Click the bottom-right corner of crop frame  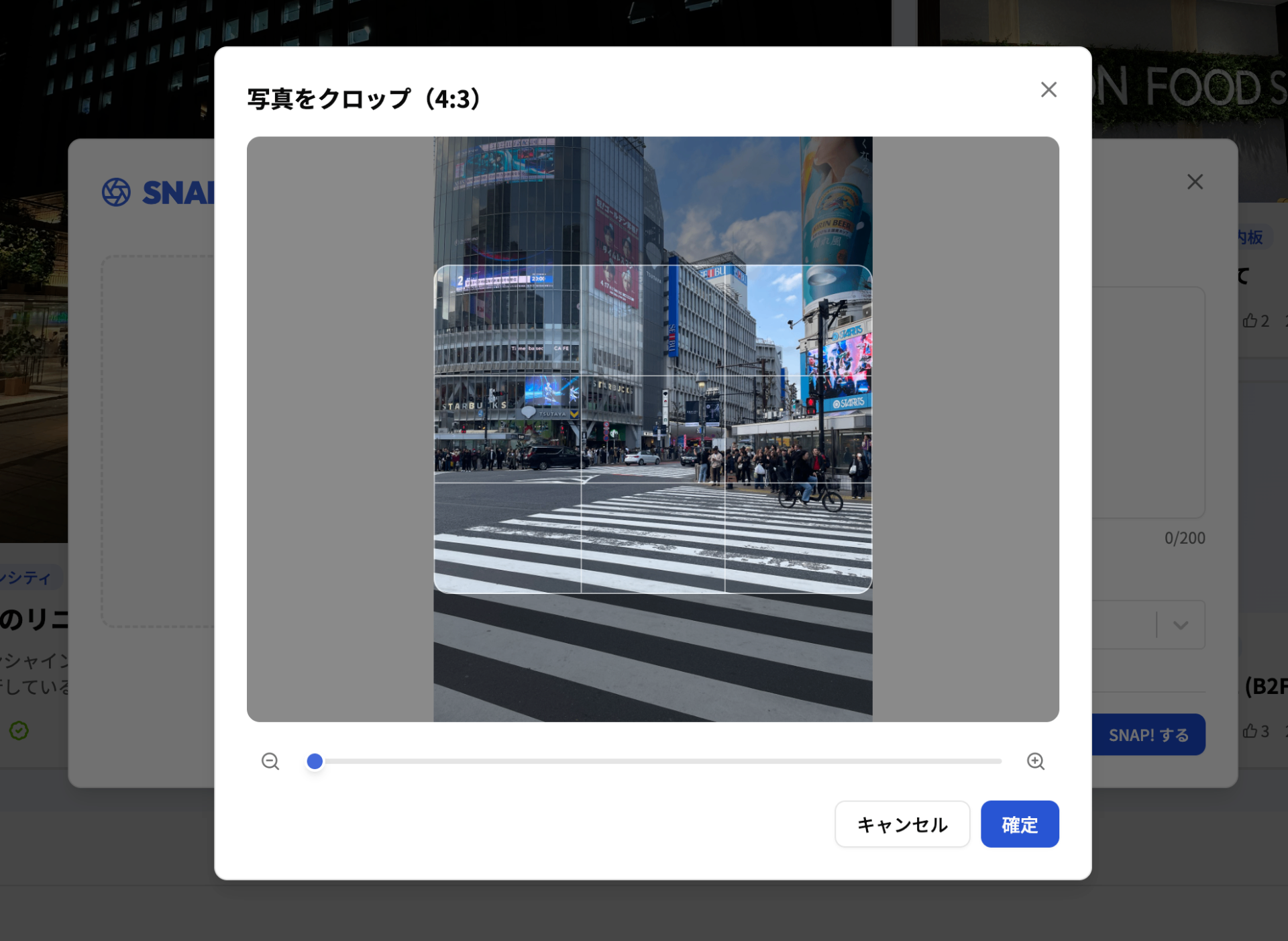[870, 591]
